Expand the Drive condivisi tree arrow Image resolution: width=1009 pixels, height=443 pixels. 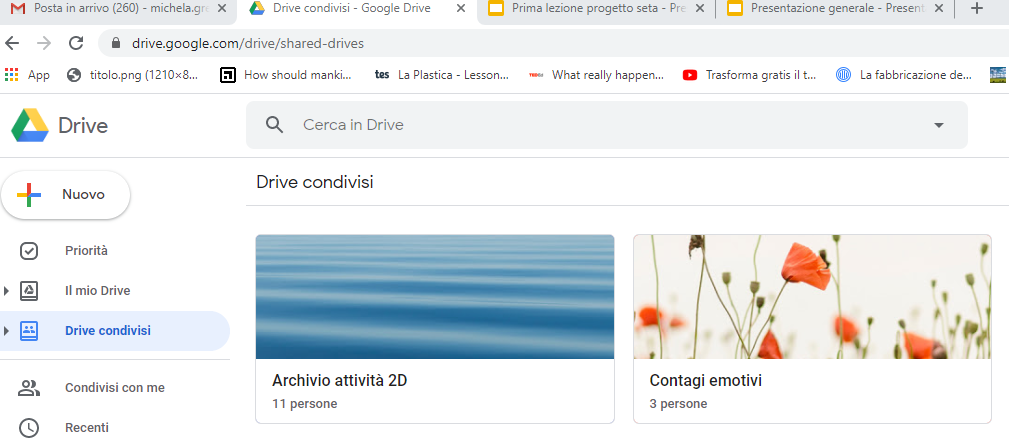tap(6, 331)
